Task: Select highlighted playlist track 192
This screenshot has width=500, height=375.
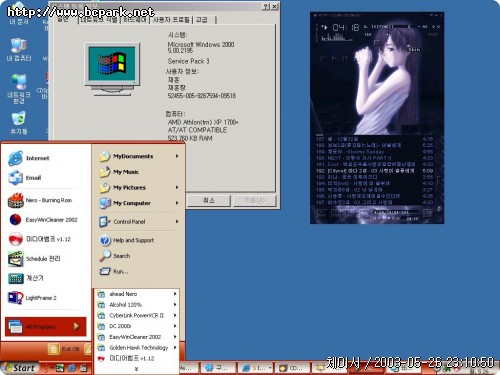Action: click(x=375, y=171)
